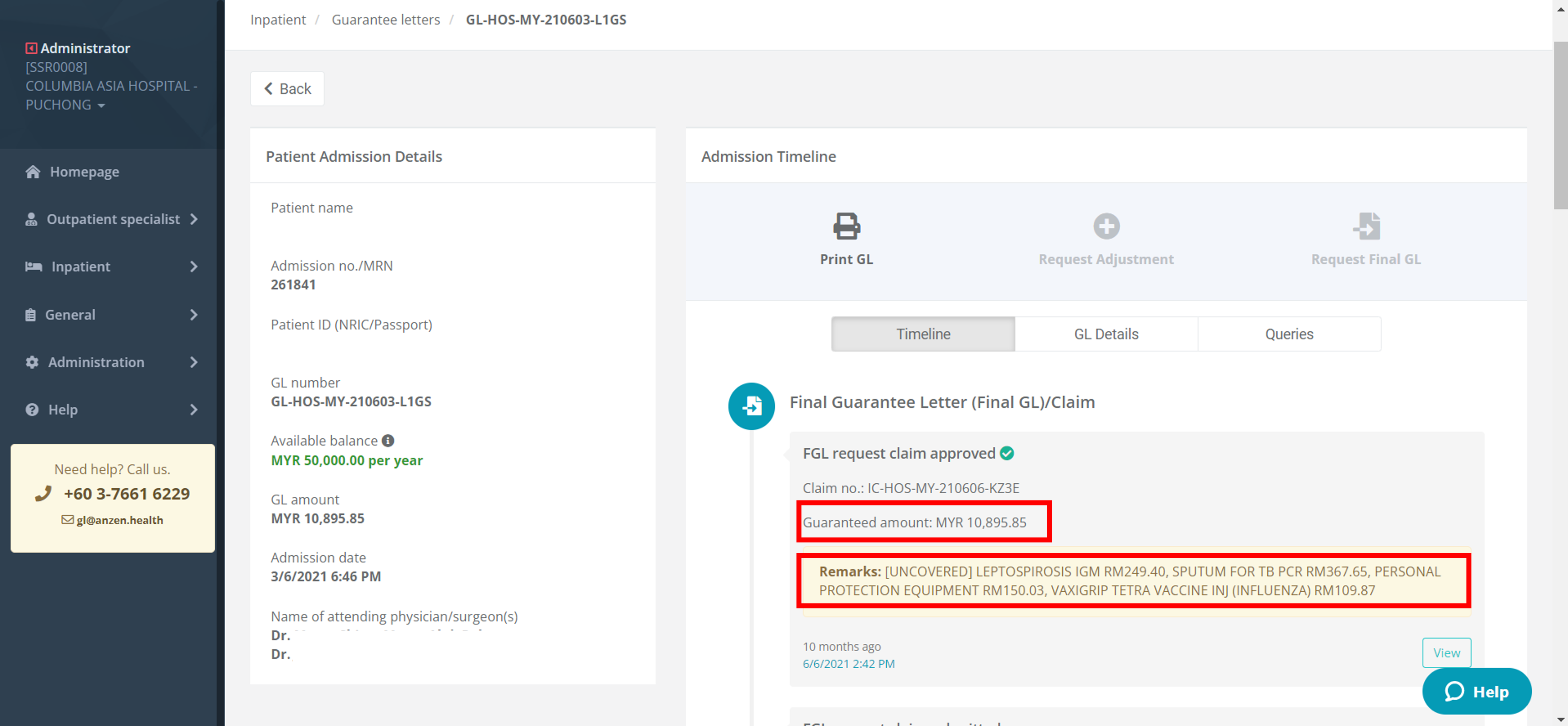The image size is (1568, 726).
Task: Open the Inpatient sidebar menu
Action: tap(113, 267)
